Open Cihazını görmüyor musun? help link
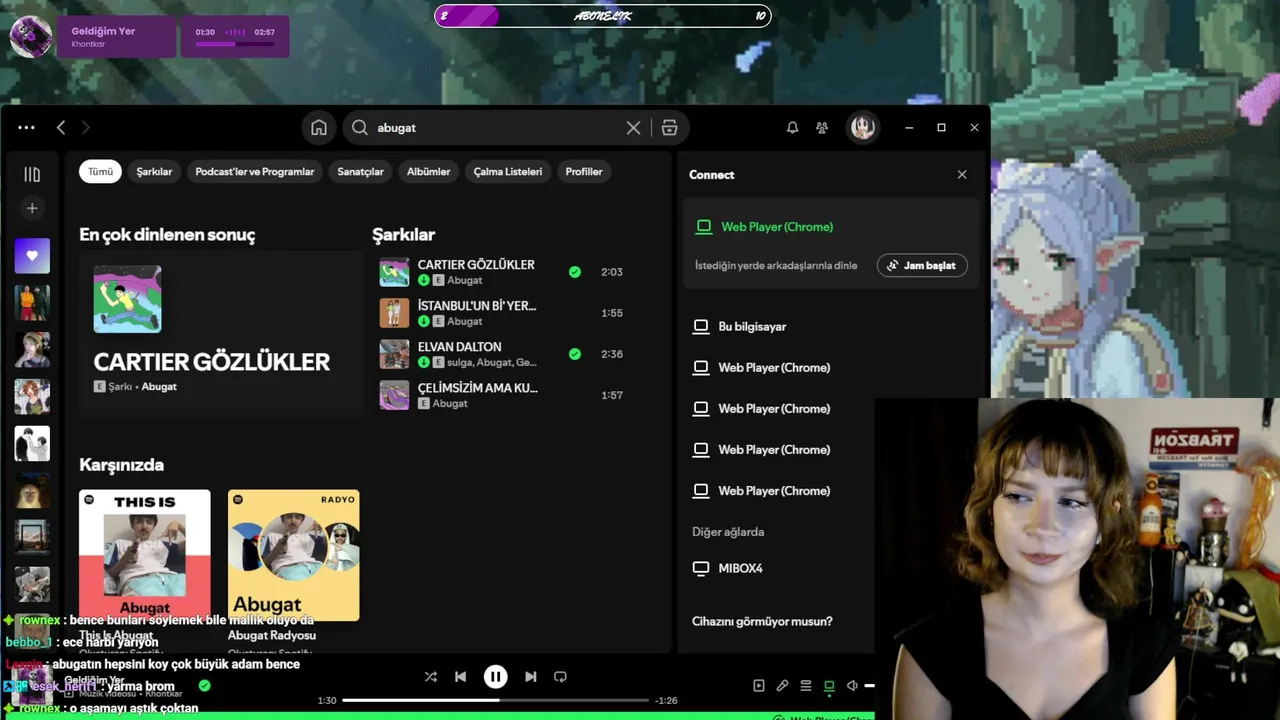 (762, 622)
